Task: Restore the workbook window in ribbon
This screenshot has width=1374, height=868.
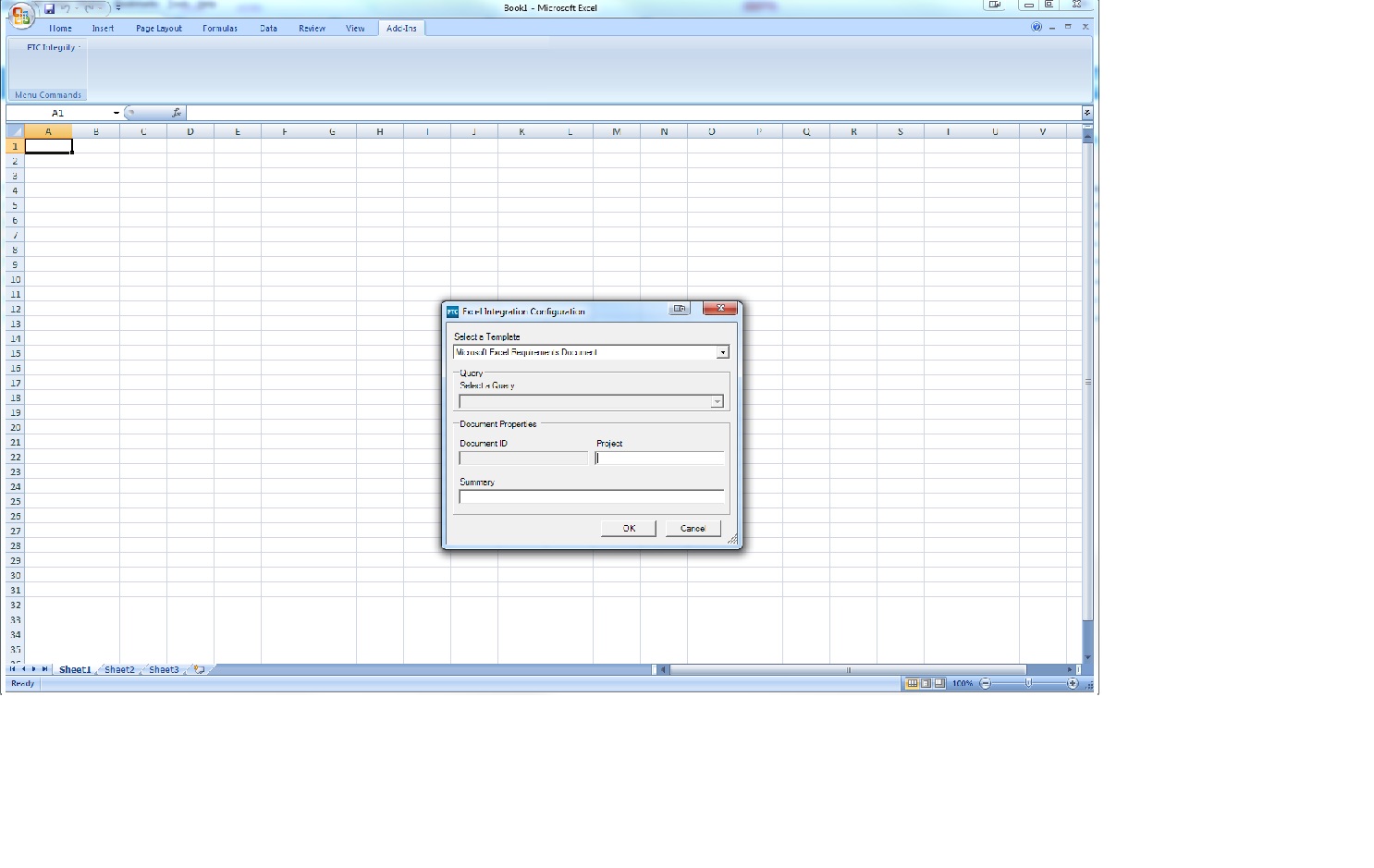Action: point(1068,27)
